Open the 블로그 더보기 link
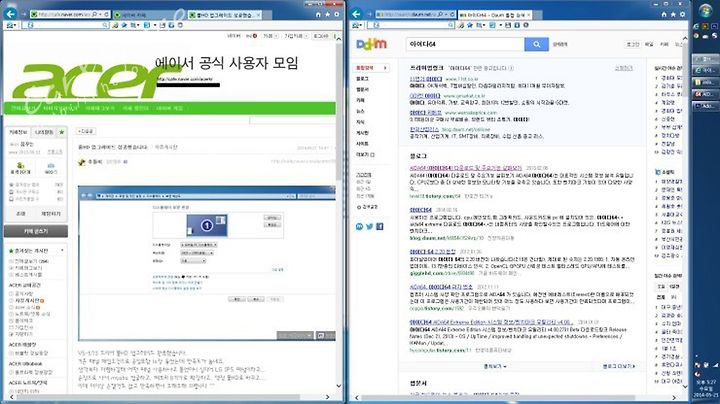The height and width of the screenshot is (404, 720). click(x=619, y=366)
